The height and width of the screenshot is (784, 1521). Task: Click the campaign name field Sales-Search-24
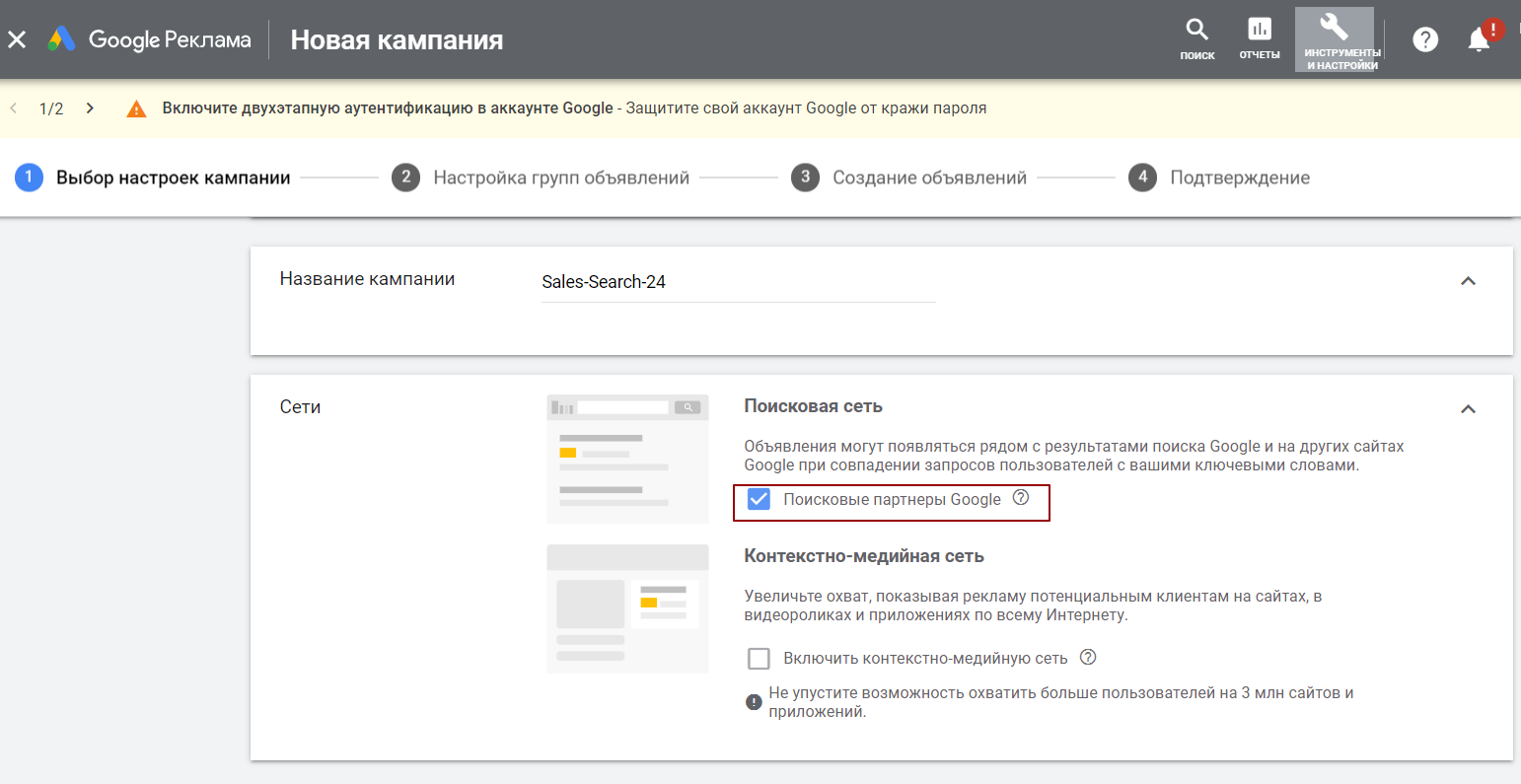pyautogui.click(x=738, y=282)
